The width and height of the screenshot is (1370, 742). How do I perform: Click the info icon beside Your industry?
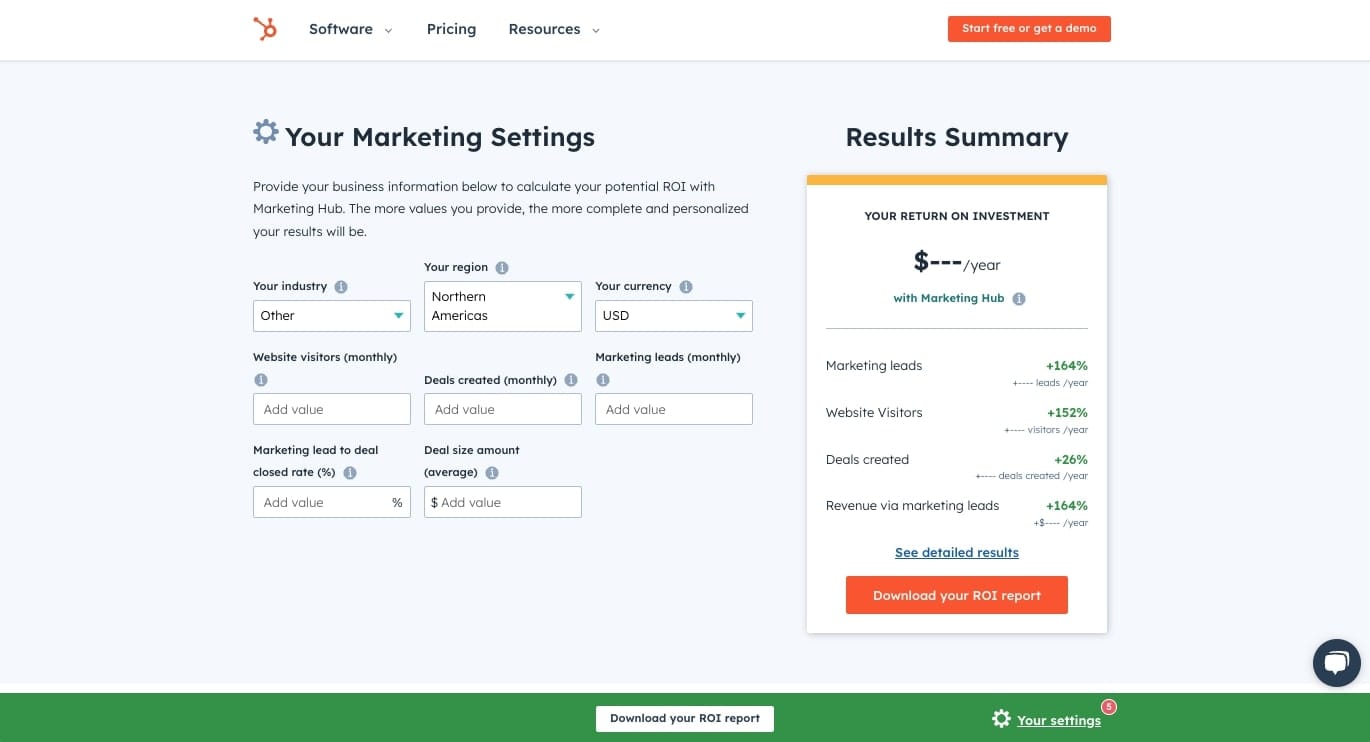[341, 286]
